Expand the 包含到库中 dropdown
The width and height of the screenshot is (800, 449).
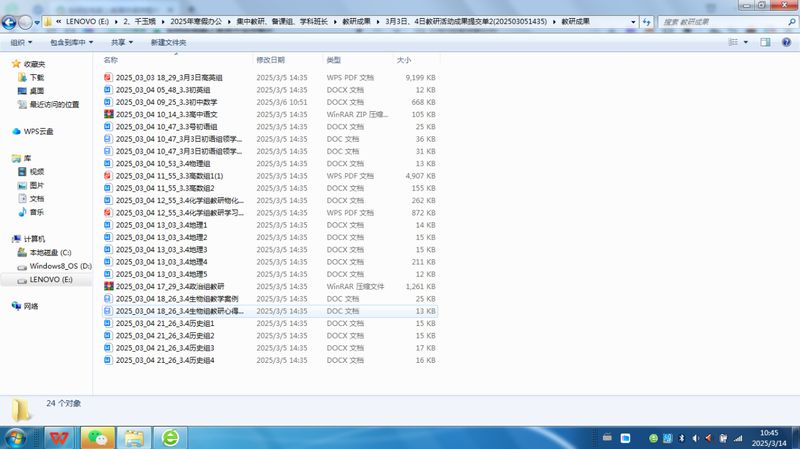point(72,42)
